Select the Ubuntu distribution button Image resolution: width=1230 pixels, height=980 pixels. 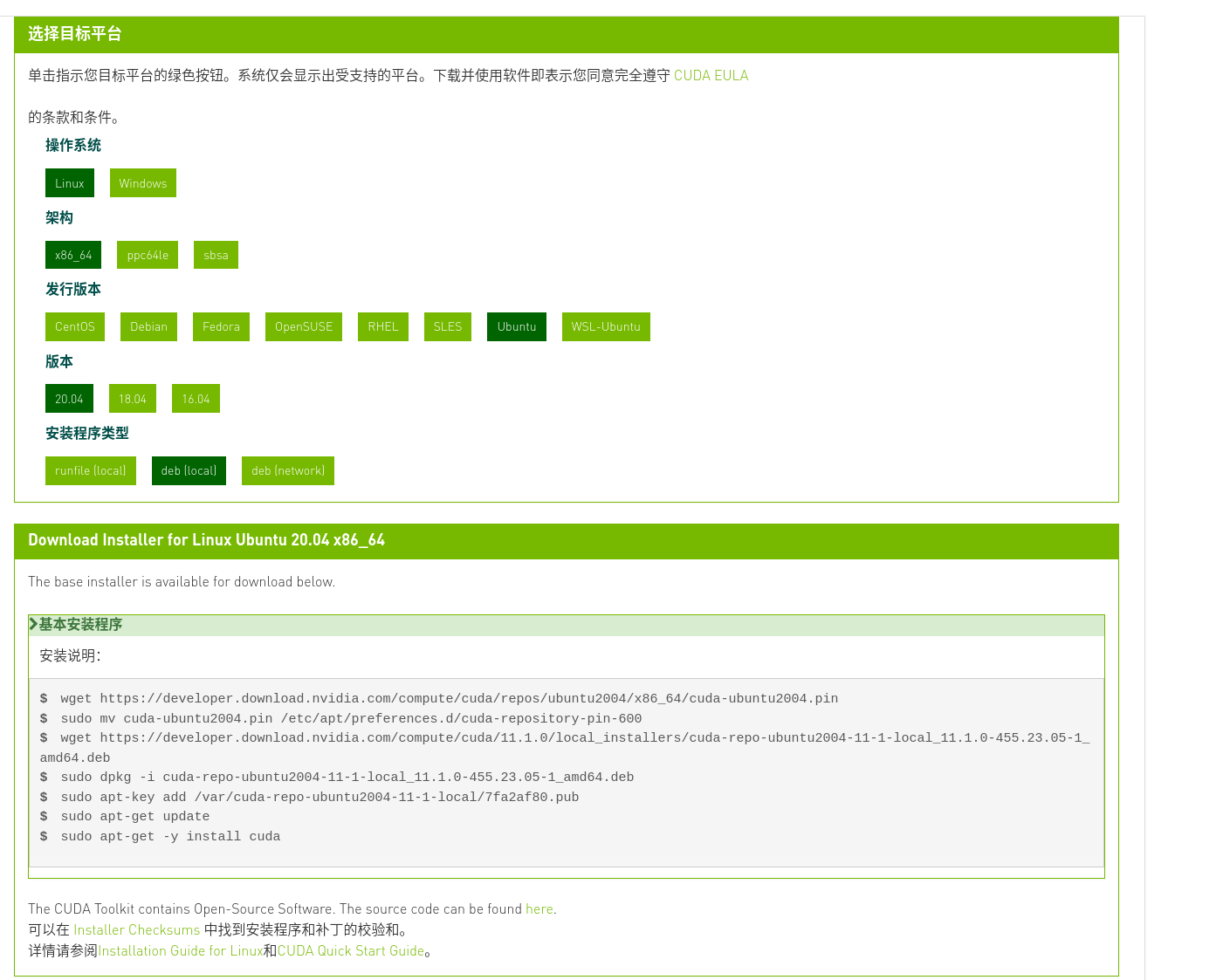(x=517, y=326)
